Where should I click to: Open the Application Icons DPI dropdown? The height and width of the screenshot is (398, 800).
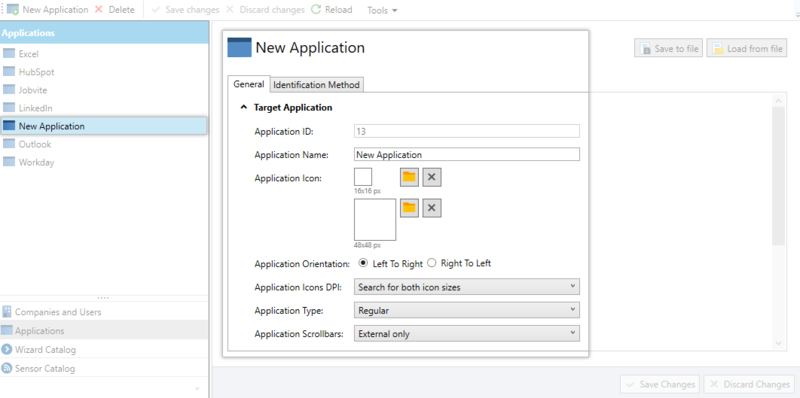click(x=467, y=287)
